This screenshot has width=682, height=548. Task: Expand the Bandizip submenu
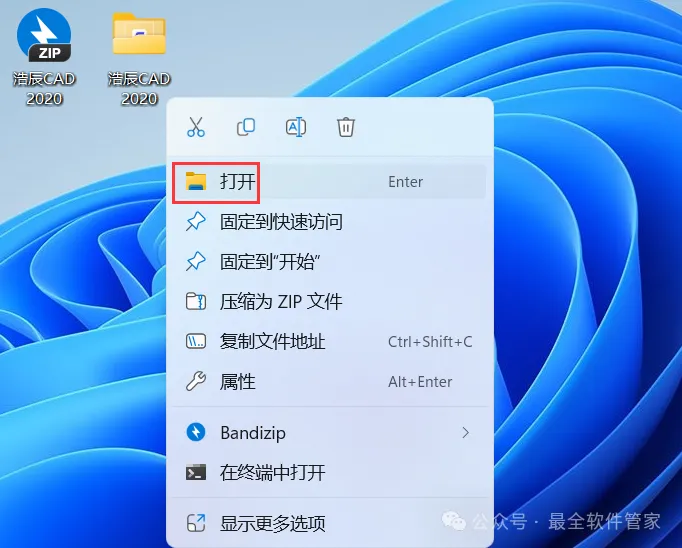tap(329, 433)
